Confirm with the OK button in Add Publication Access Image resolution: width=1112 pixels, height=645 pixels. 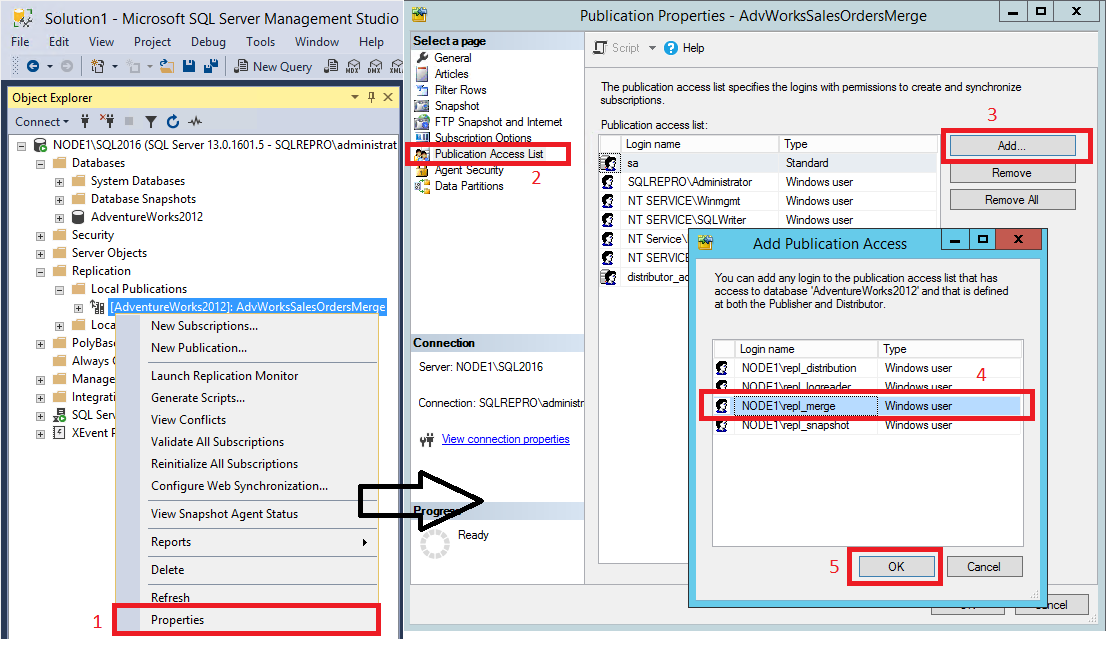coord(895,565)
